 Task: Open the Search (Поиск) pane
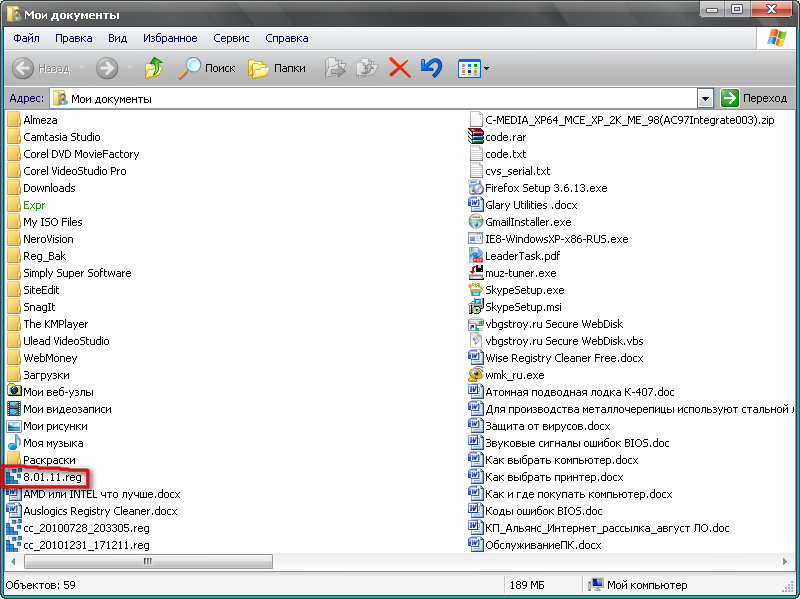point(207,68)
